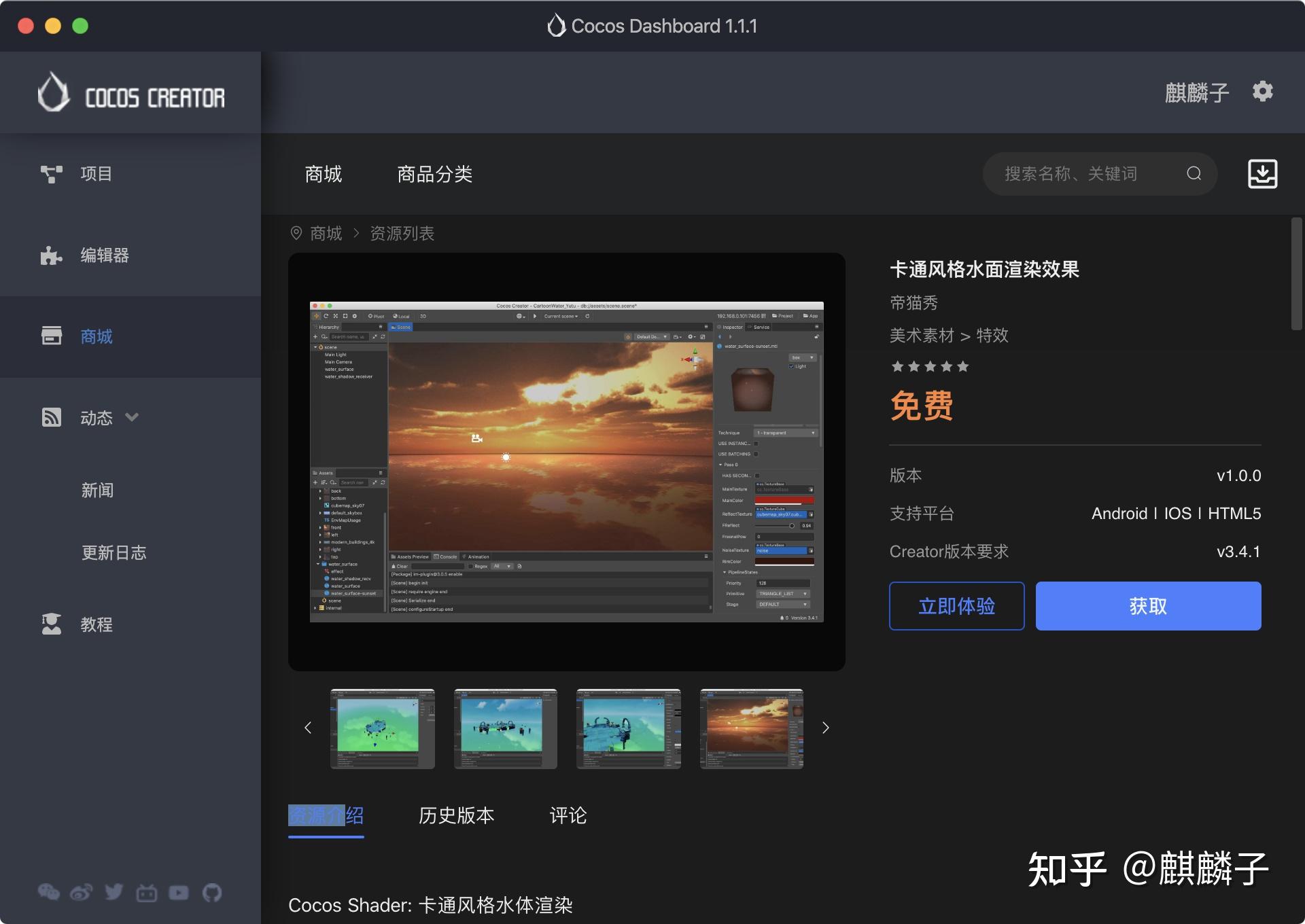Click the username 麒麟子
1305x924 pixels.
[x=1197, y=92]
